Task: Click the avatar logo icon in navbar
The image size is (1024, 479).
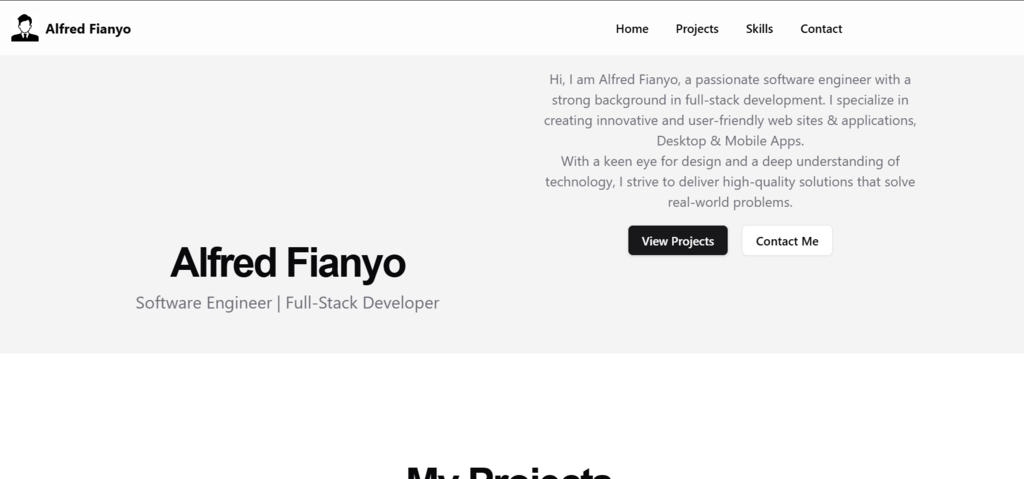Action: (25, 29)
